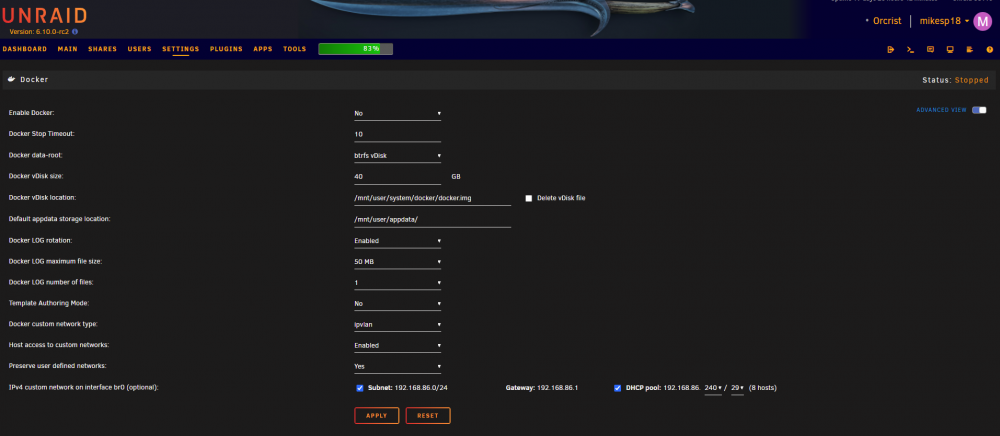
Task: Click Default appdata storage location field
Action: click(x=432, y=219)
